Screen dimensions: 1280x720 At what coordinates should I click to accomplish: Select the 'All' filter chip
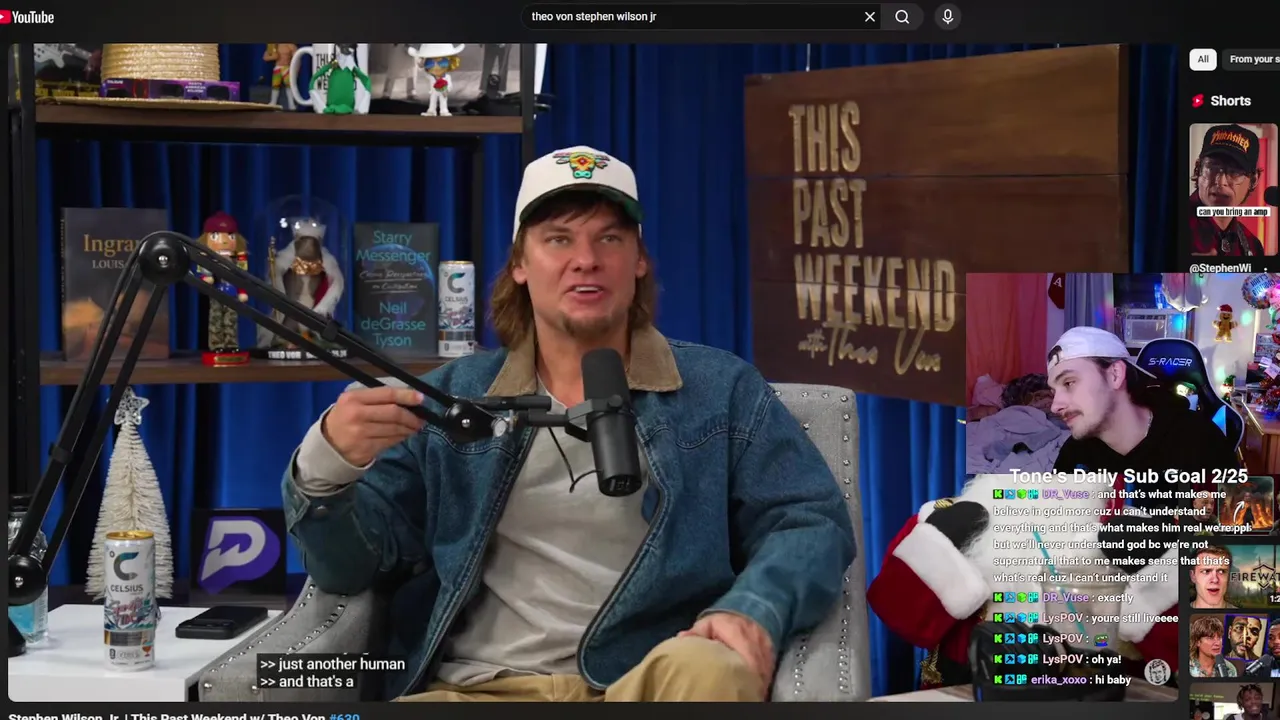coord(1203,59)
